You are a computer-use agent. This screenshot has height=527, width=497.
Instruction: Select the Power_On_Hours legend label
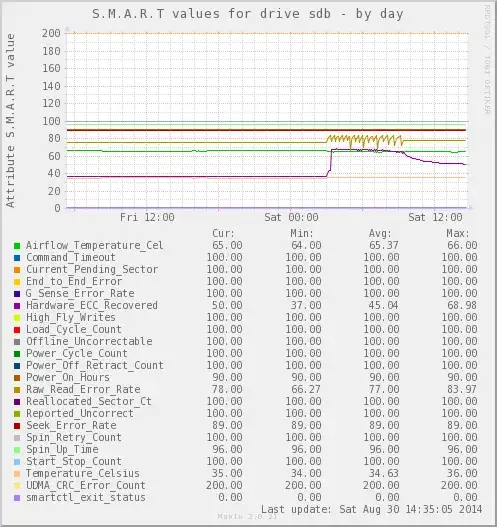(68, 377)
